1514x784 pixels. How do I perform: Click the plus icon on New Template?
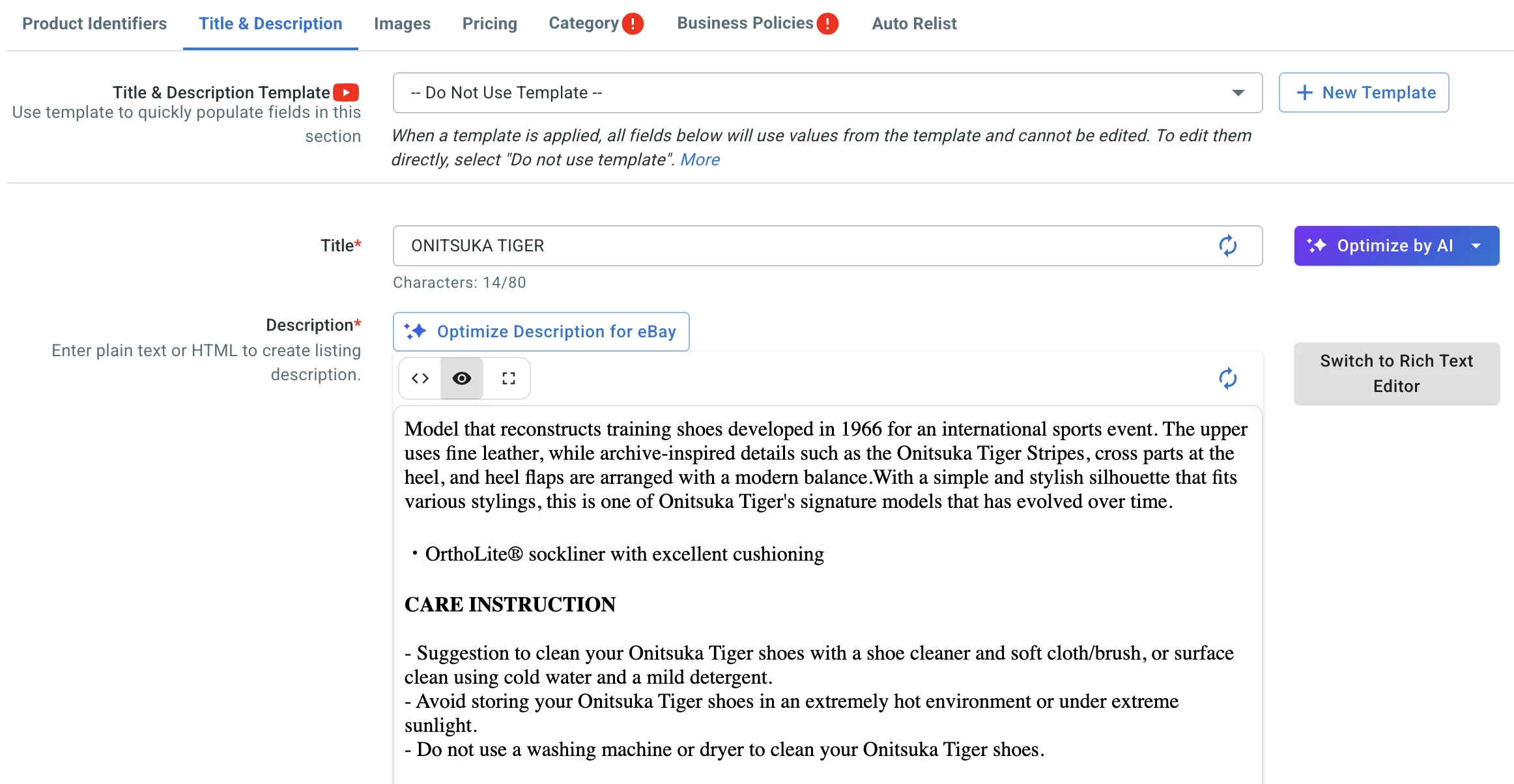coord(1304,92)
